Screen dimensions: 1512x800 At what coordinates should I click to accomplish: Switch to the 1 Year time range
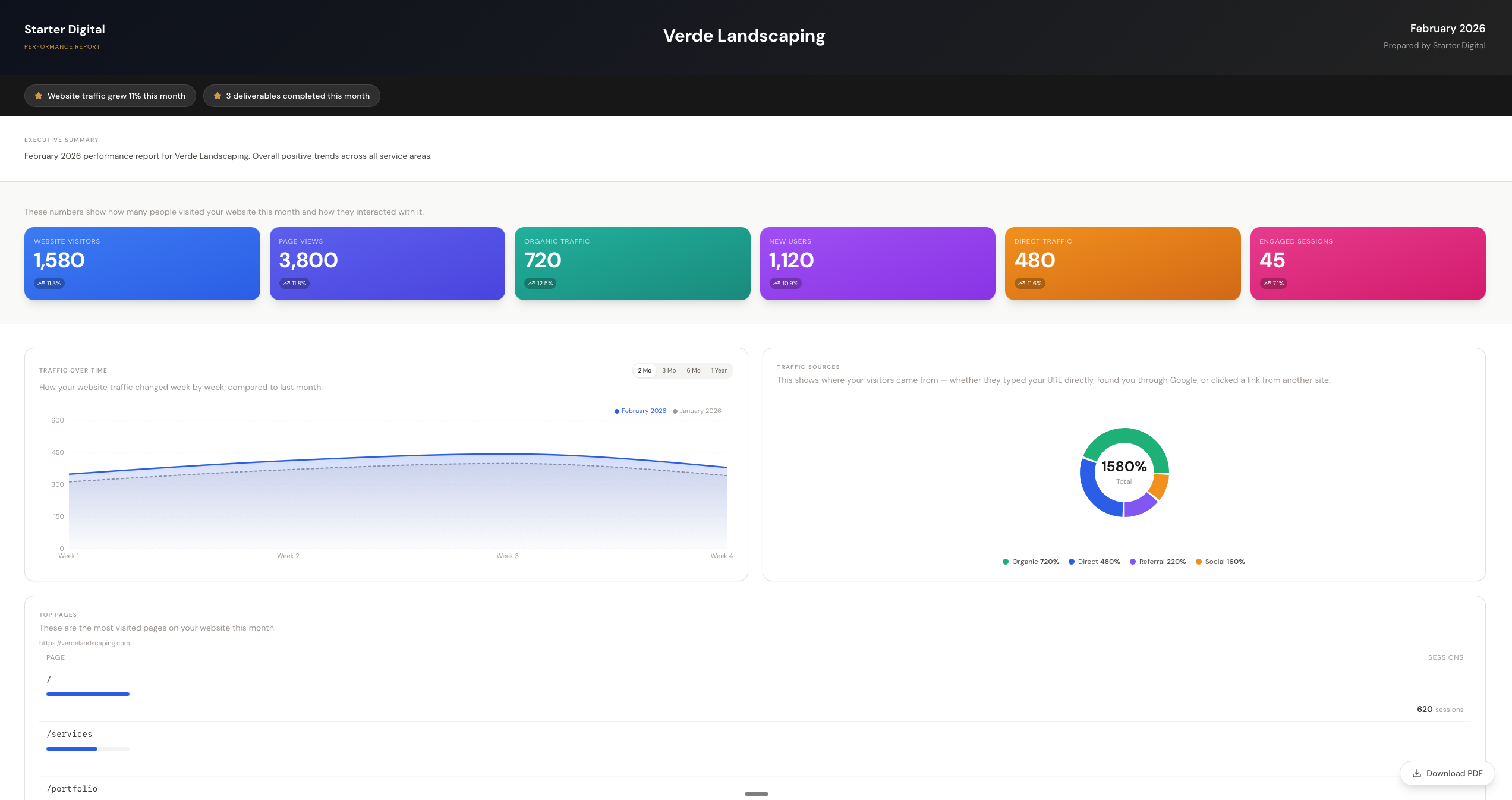(719, 371)
